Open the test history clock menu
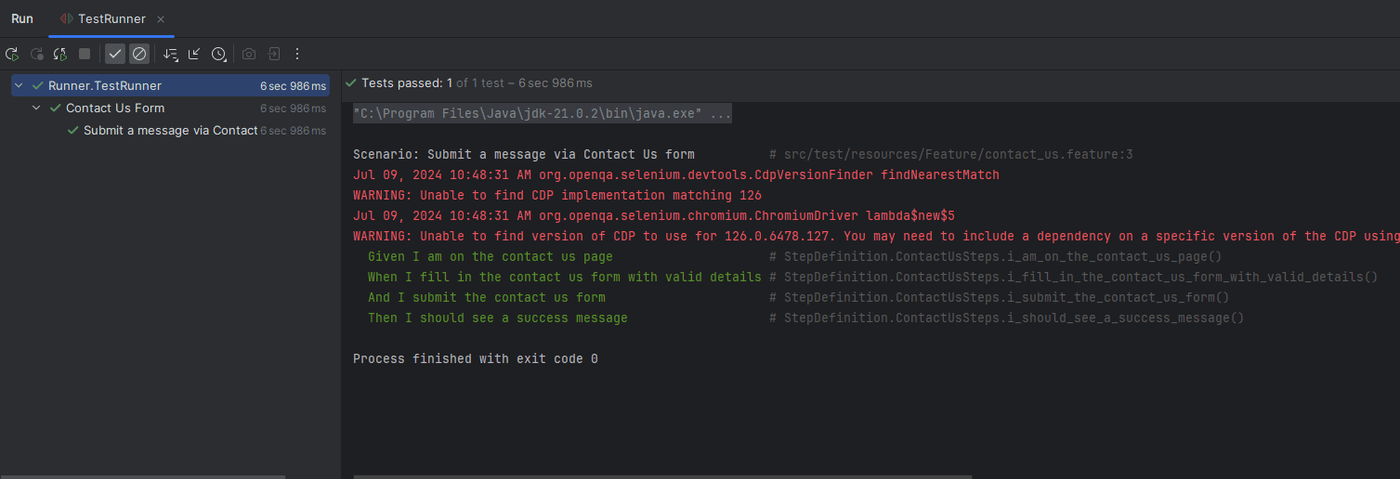The image size is (1400, 479). (219, 54)
